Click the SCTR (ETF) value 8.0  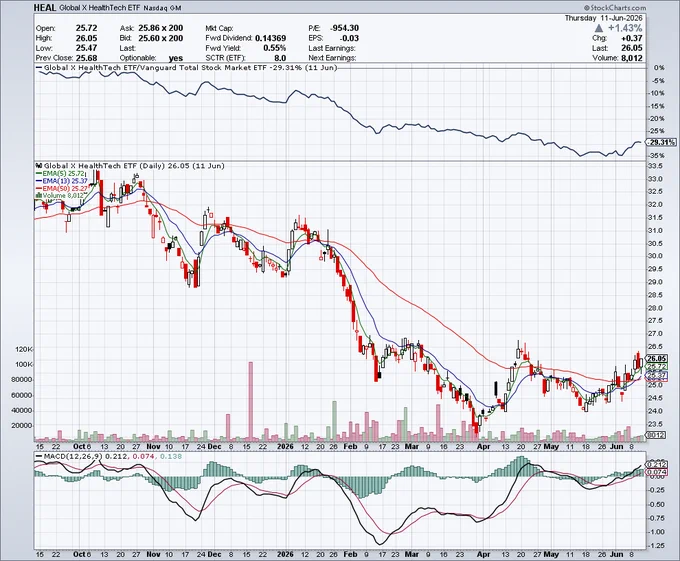tap(280, 58)
